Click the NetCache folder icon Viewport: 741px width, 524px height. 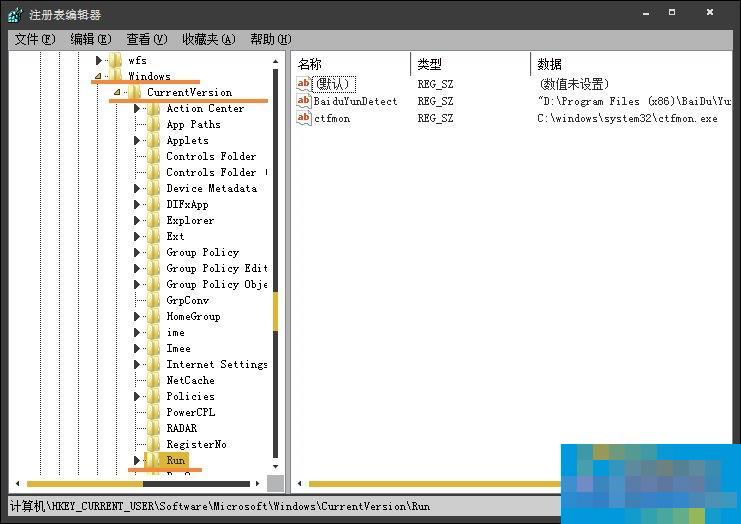click(x=154, y=380)
